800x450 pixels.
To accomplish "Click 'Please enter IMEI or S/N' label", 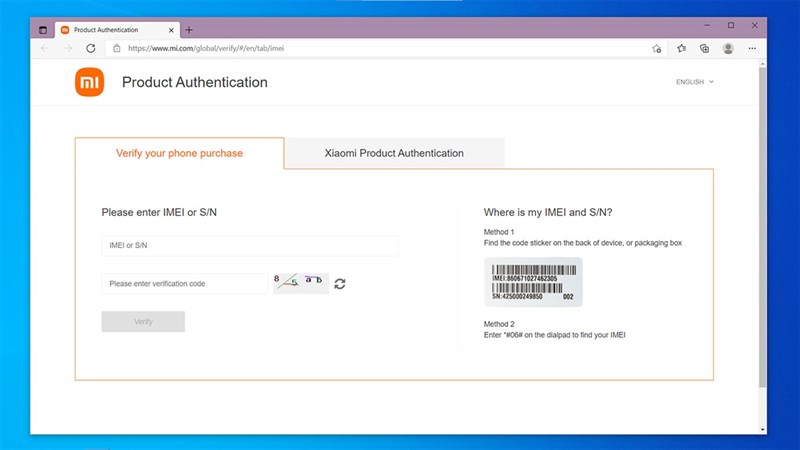I will pyautogui.click(x=159, y=212).
